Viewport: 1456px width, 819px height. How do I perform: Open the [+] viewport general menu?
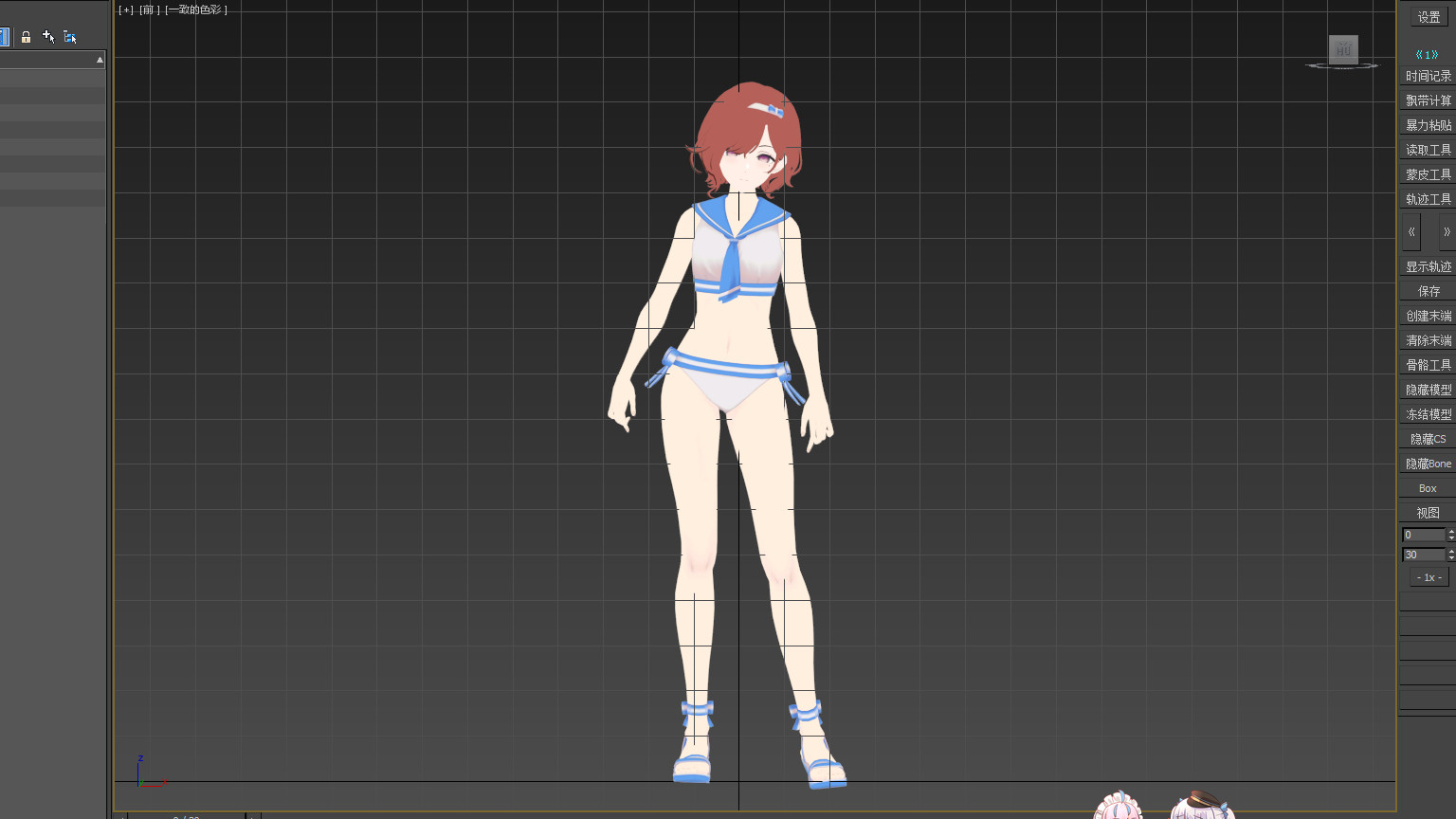pyautogui.click(x=126, y=10)
